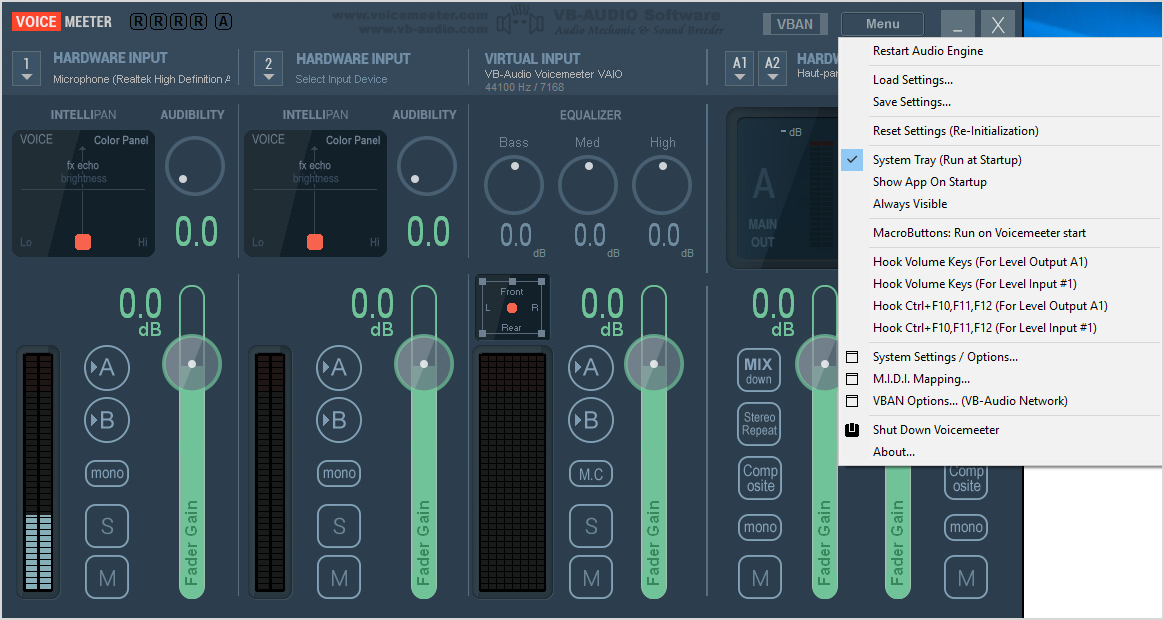
Task: Mute hardware input 2 with M button
Action: [339, 577]
